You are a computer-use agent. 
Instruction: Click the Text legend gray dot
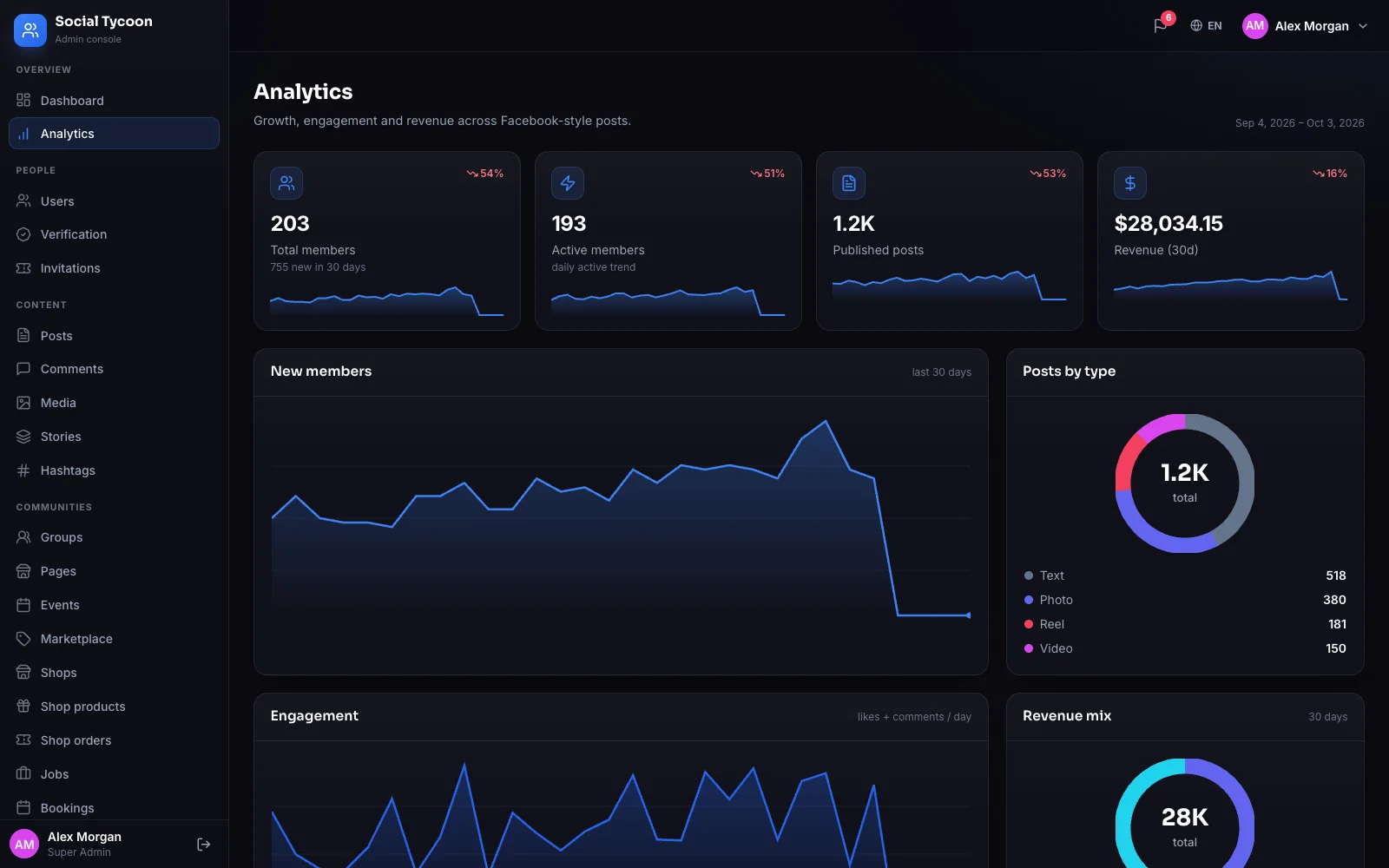(1029, 575)
